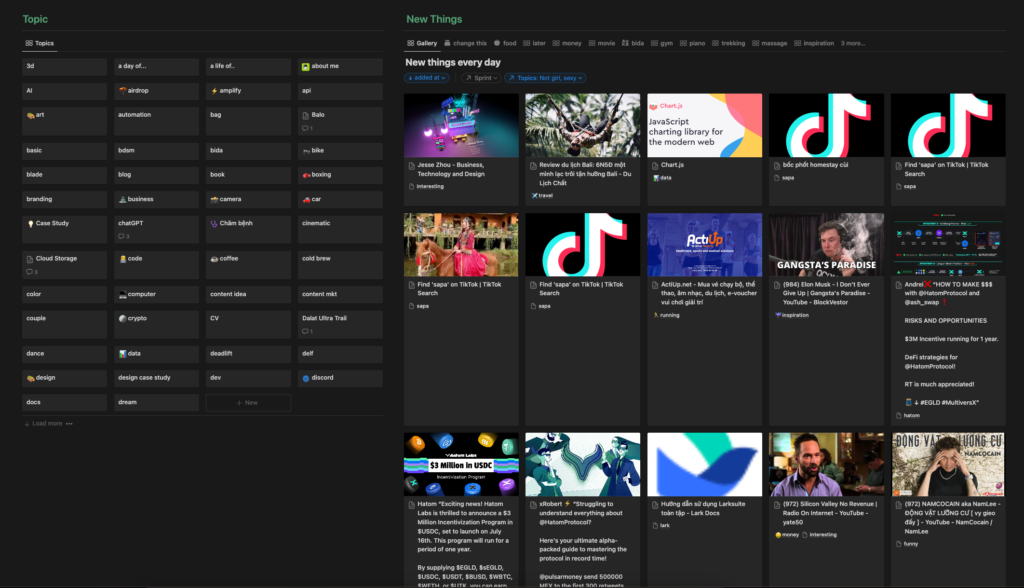The image size is (1024, 588).
Task: Click the lightning bolt icon beside amplify
Action: pos(213,90)
